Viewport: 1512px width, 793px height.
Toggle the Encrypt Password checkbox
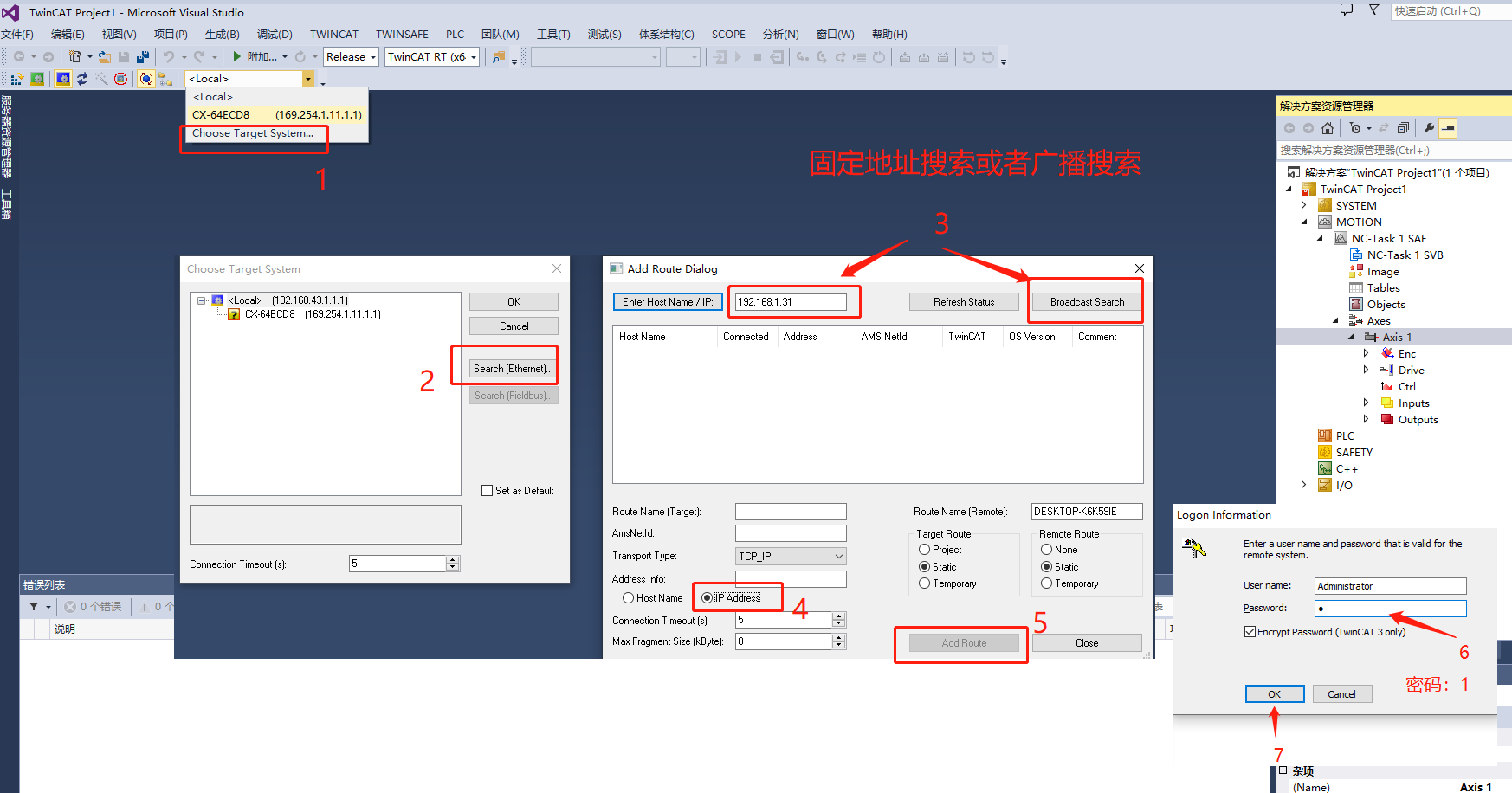(x=1250, y=632)
